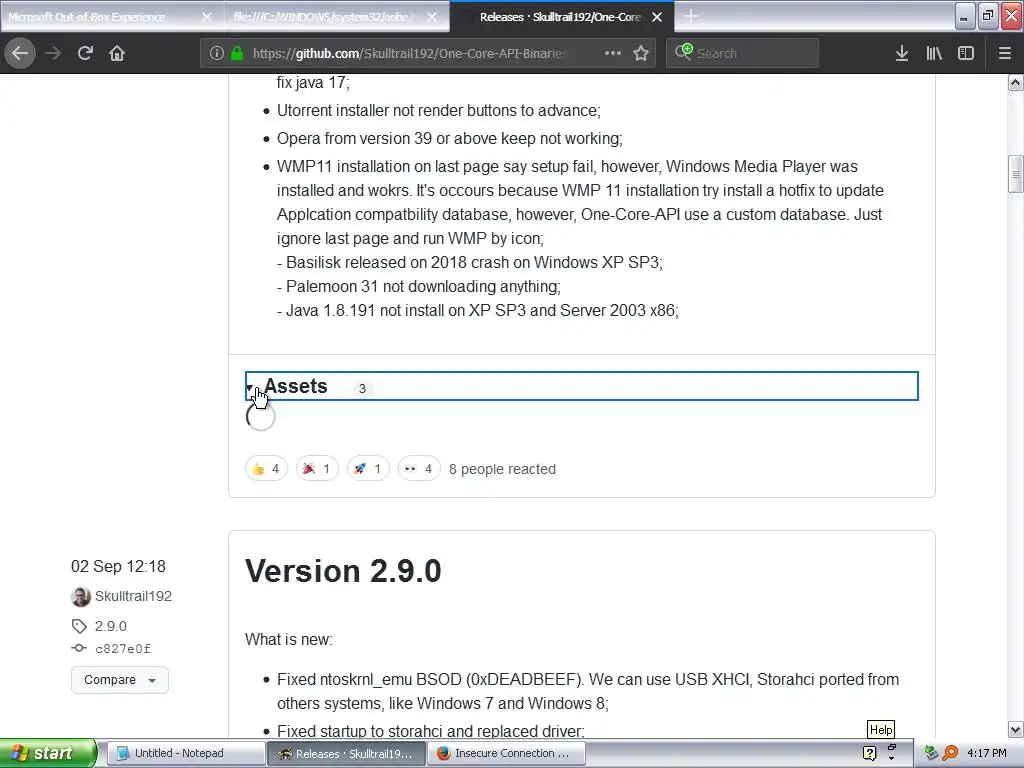Open the Firefox hamburger menu
This screenshot has width=1024, height=768.
1004,53
